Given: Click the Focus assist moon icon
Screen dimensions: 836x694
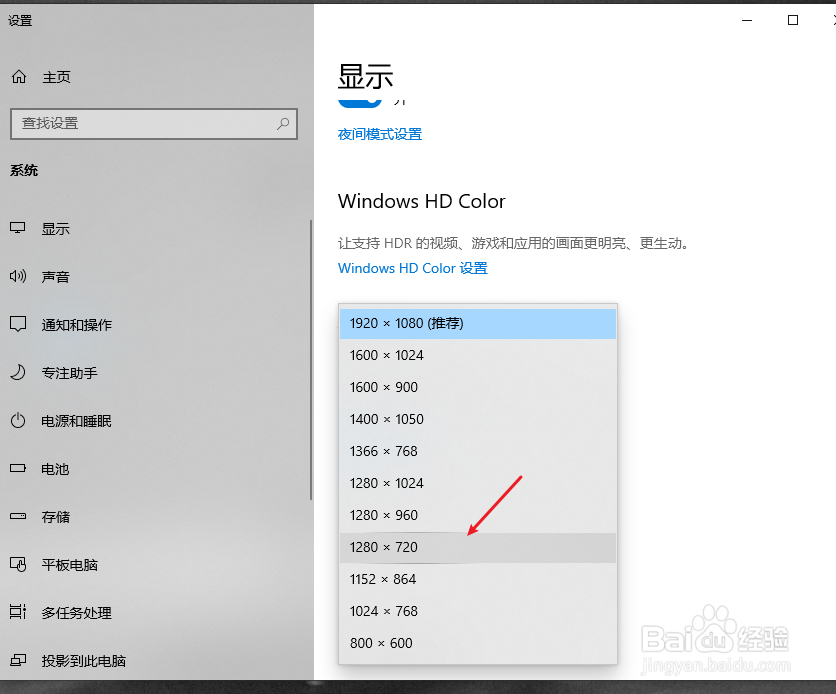Looking at the screenshot, I should point(18,372).
